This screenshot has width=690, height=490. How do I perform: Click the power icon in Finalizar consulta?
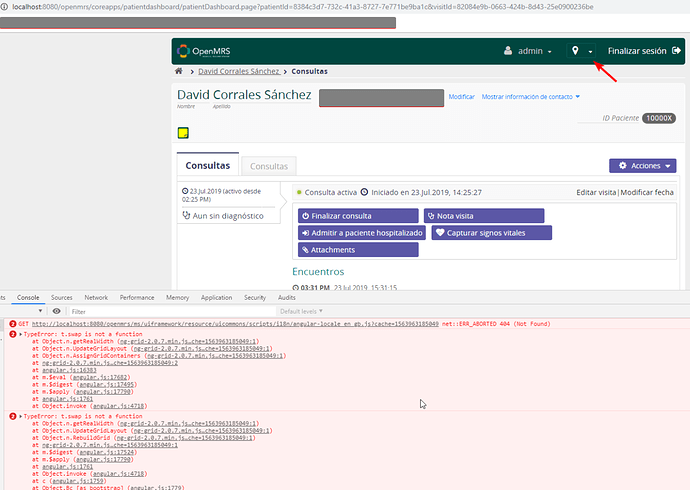305,216
